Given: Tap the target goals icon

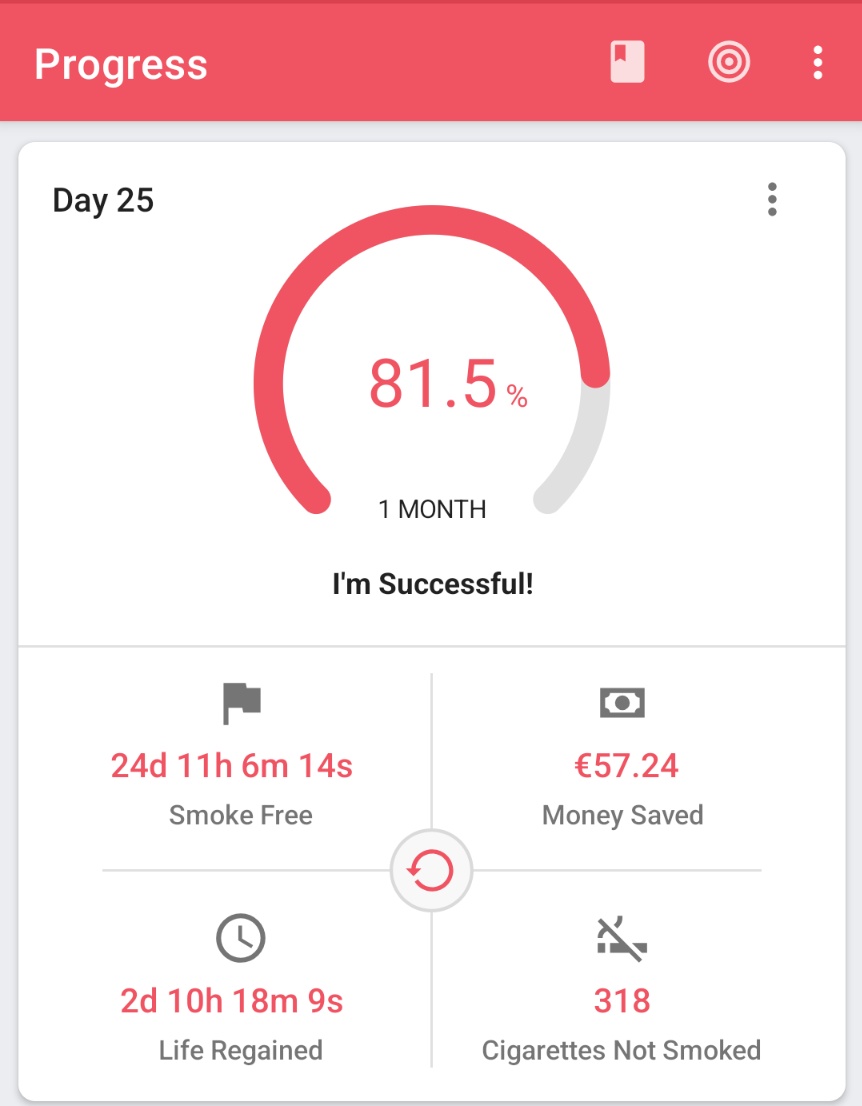Looking at the screenshot, I should (x=729, y=63).
